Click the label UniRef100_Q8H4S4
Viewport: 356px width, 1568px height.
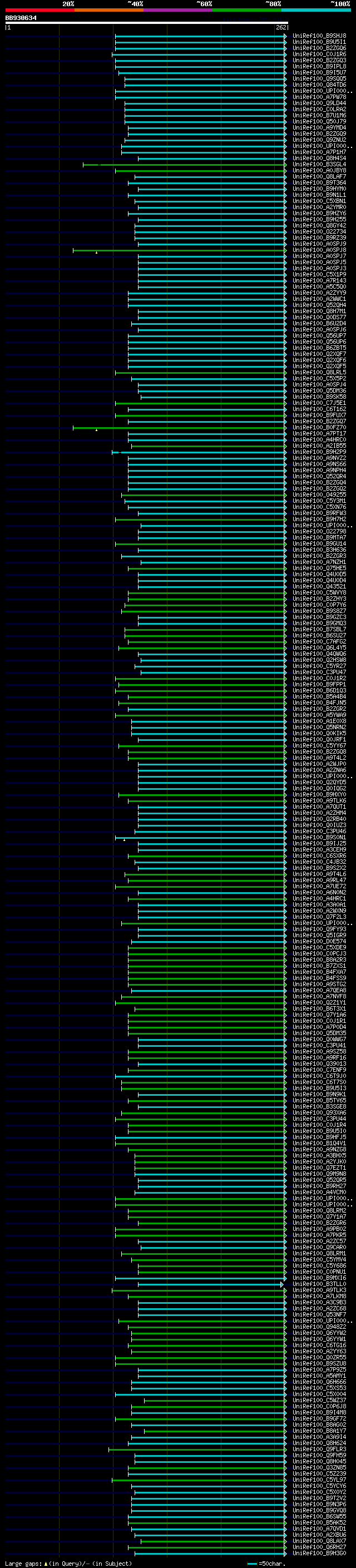[x=319, y=159]
